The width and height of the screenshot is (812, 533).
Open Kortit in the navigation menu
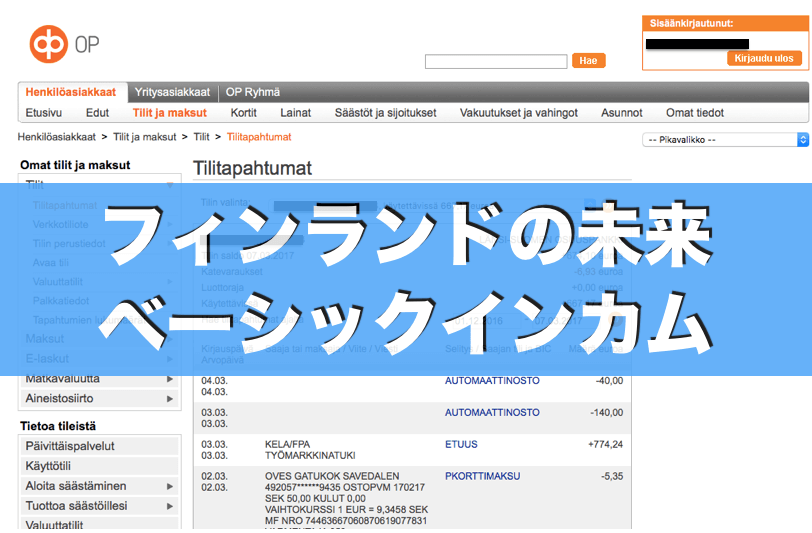tap(243, 113)
